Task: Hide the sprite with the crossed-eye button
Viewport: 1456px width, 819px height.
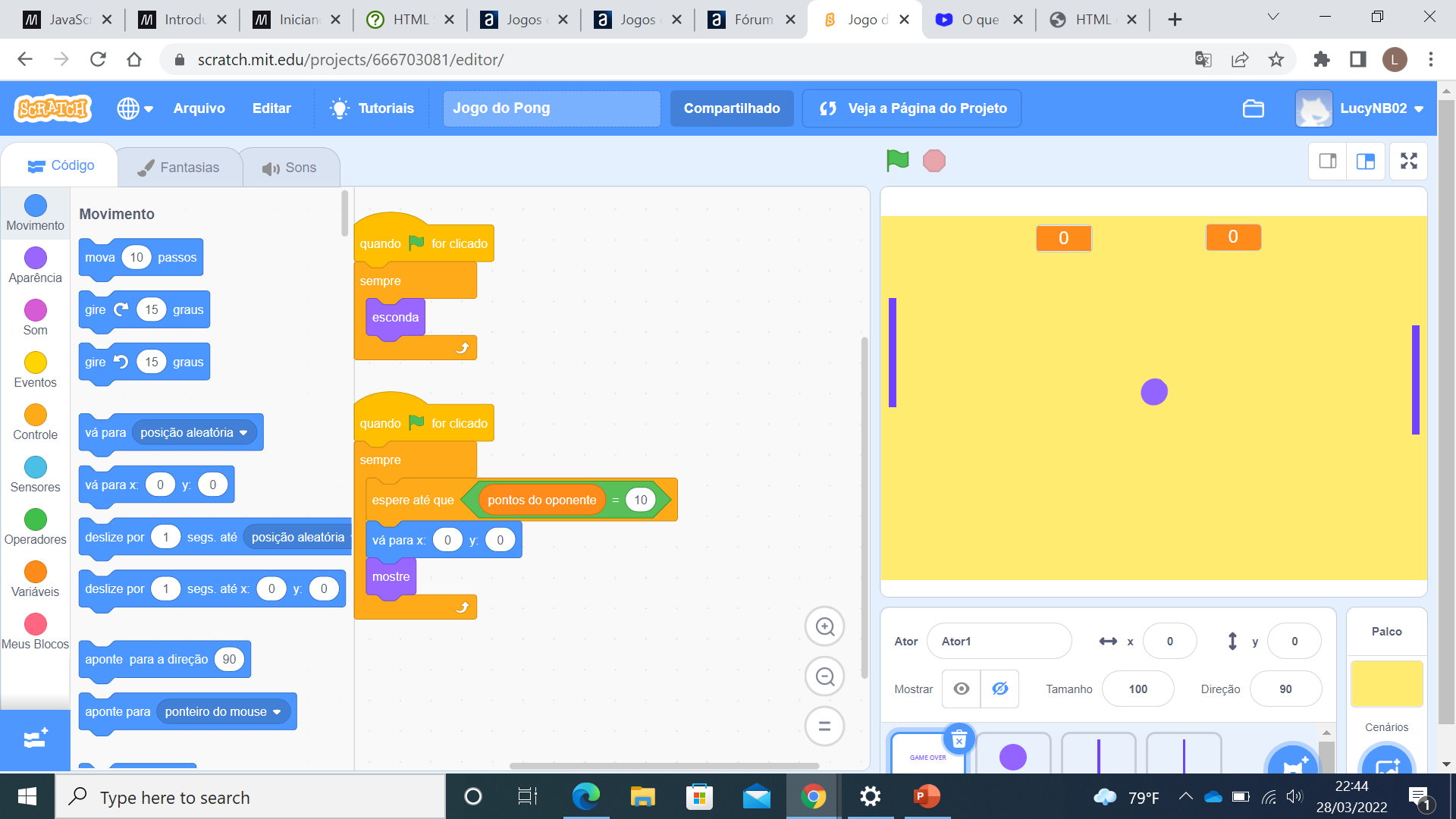Action: 999,689
